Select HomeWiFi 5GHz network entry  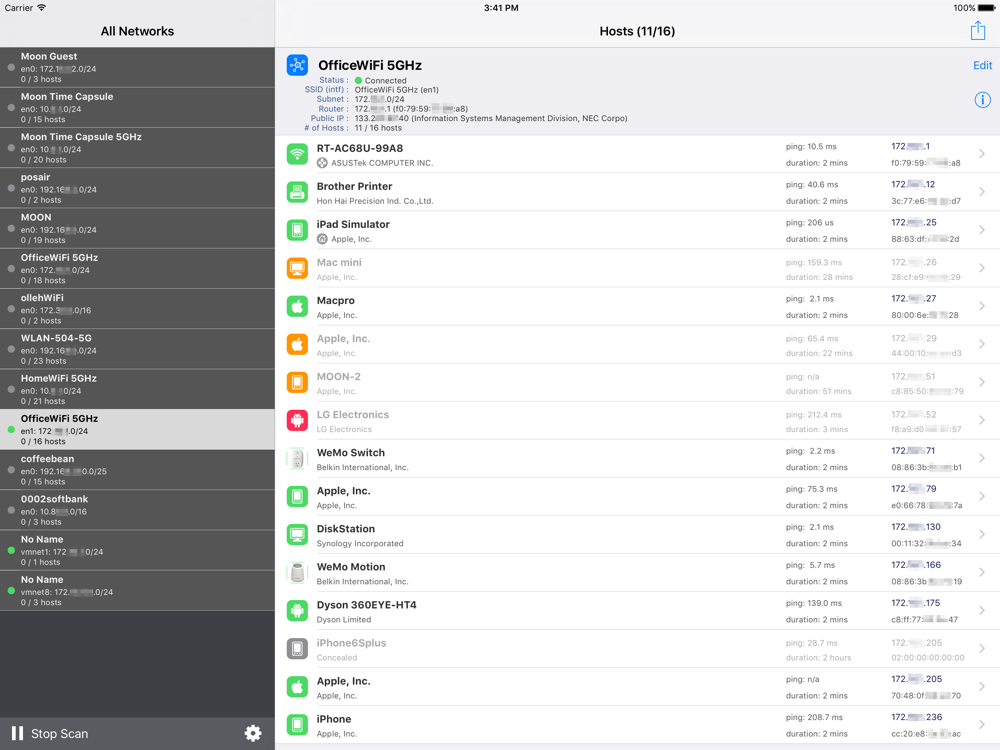click(x=137, y=389)
